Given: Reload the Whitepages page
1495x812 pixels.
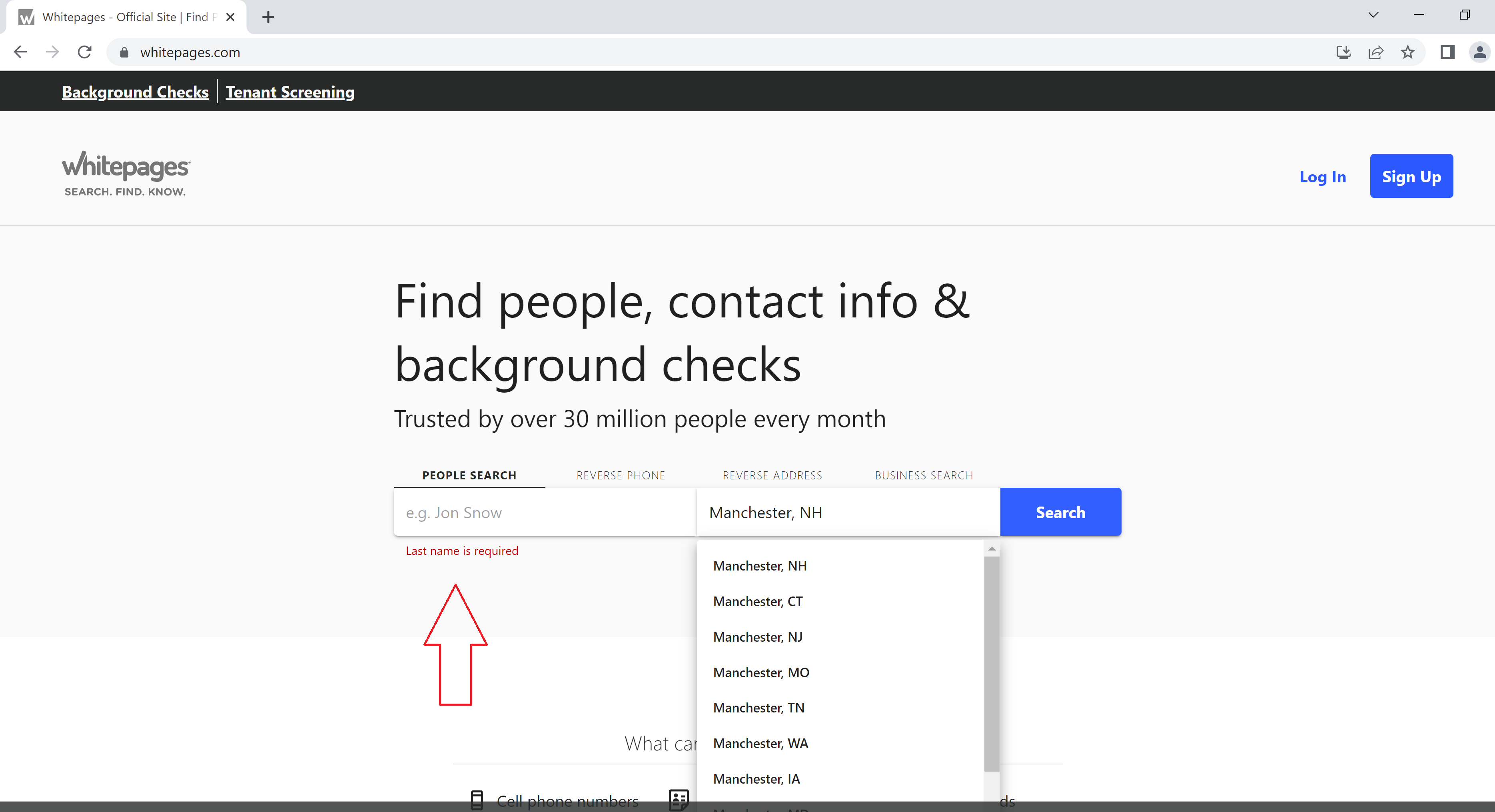Looking at the screenshot, I should [85, 52].
